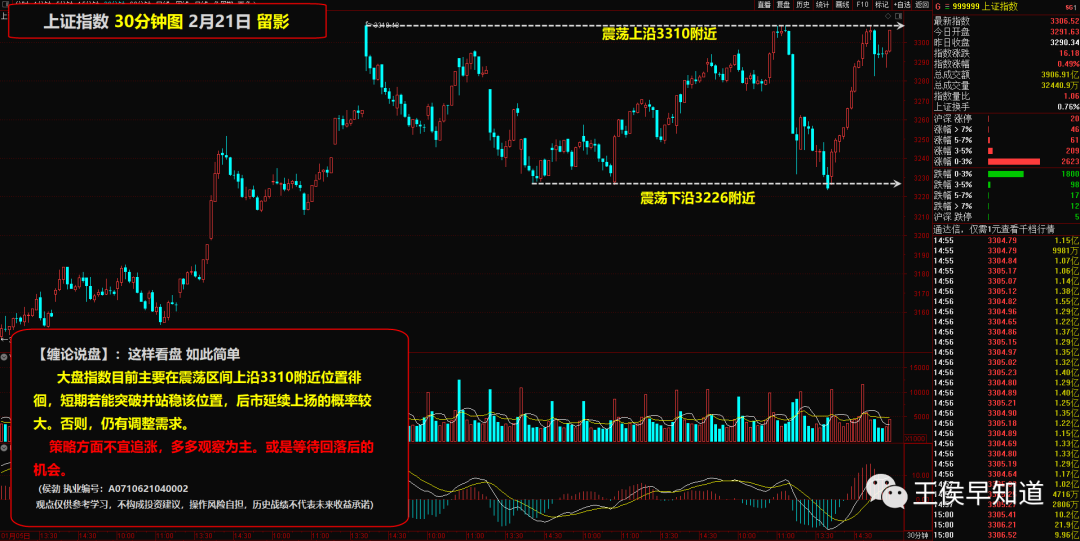Click the 返回 back button
The image size is (1080, 541).
(x=923, y=5)
